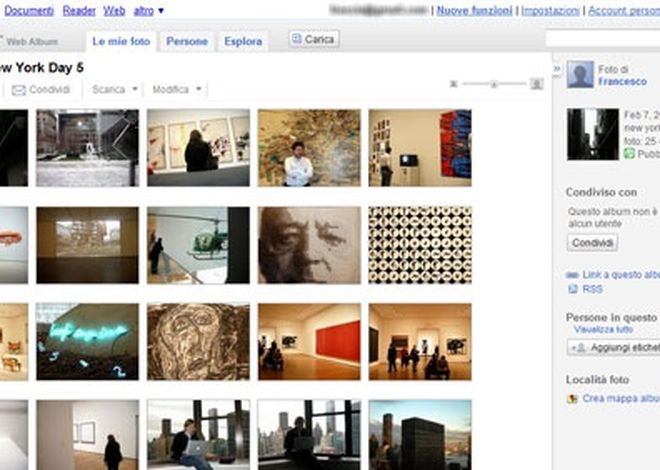Open gallery photo with red-blue painting
Image resolution: width=660 pixels, height=470 pixels.
point(420,148)
